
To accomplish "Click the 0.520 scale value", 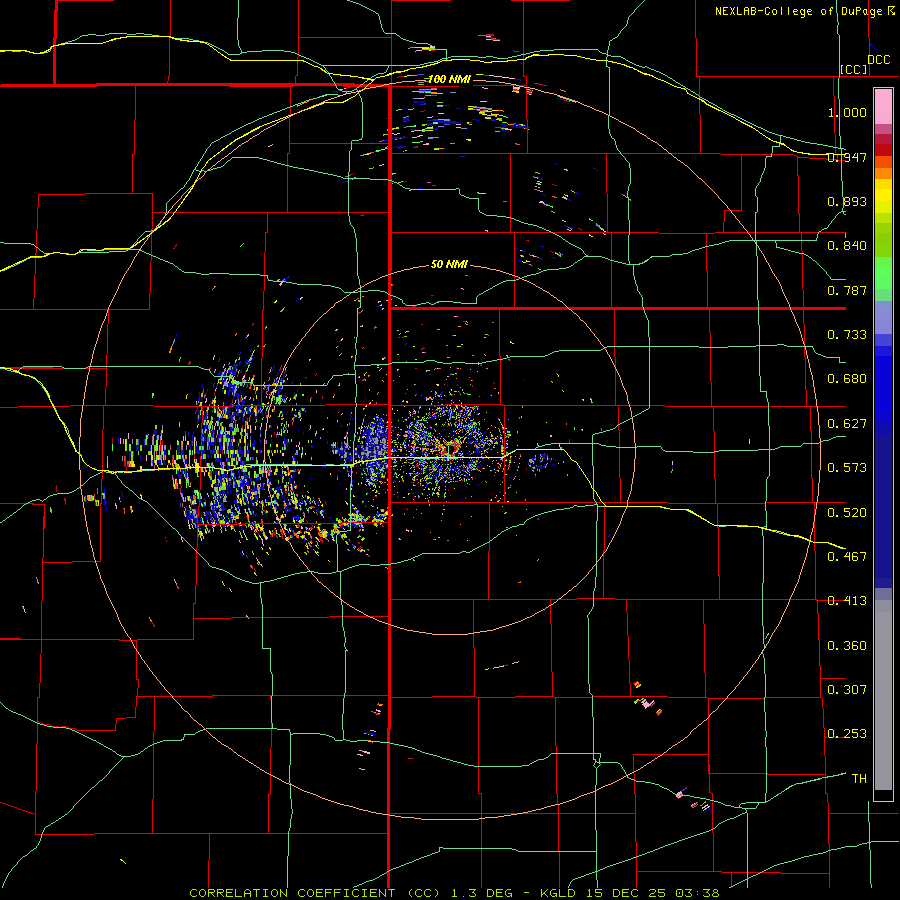I will point(847,513).
